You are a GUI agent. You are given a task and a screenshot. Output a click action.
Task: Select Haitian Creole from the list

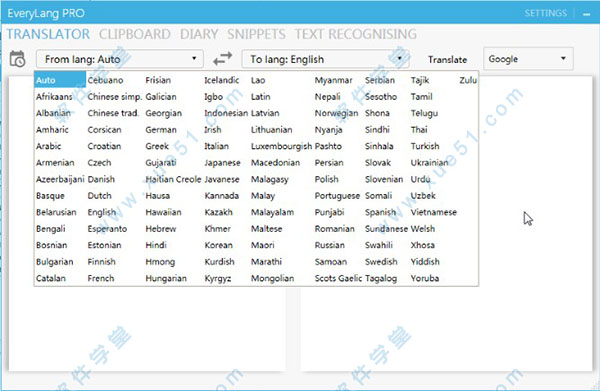(x=173, y=179)
